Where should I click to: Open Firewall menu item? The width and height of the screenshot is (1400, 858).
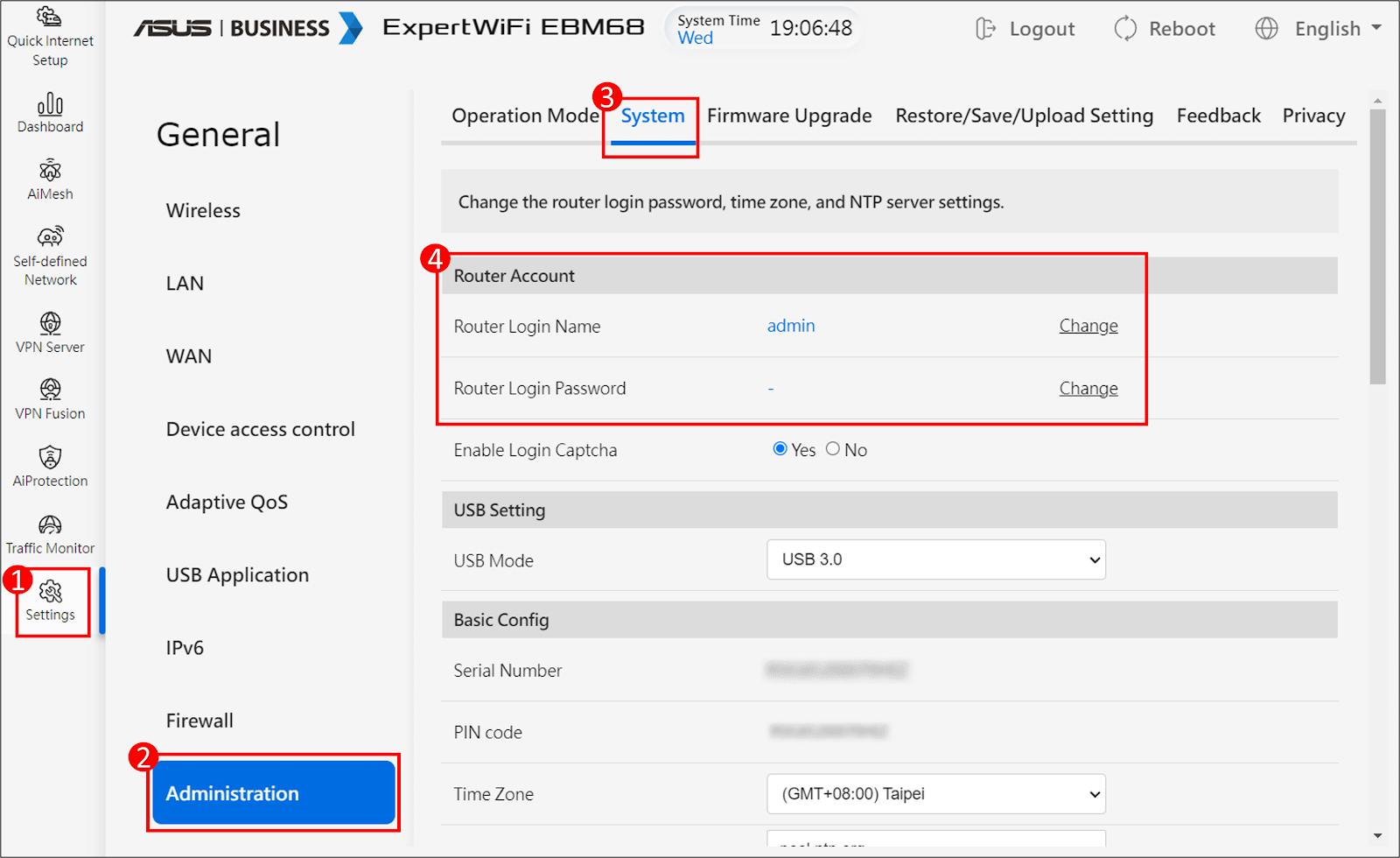tap(199, 721)
